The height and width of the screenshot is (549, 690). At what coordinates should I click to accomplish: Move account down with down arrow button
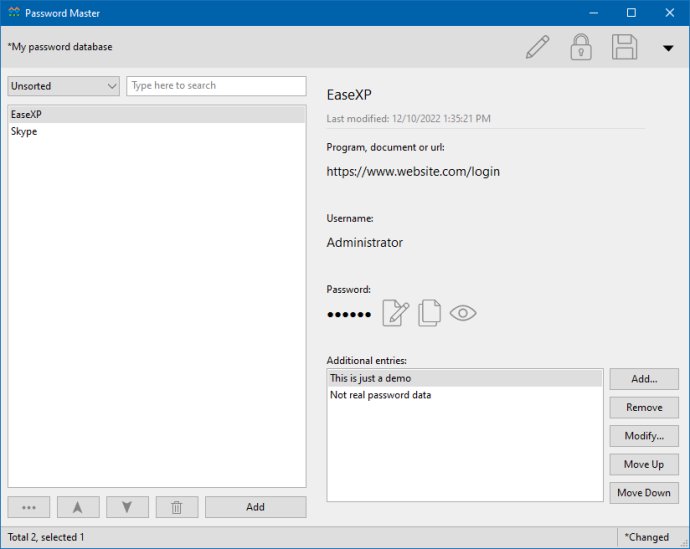pos(127,507)
